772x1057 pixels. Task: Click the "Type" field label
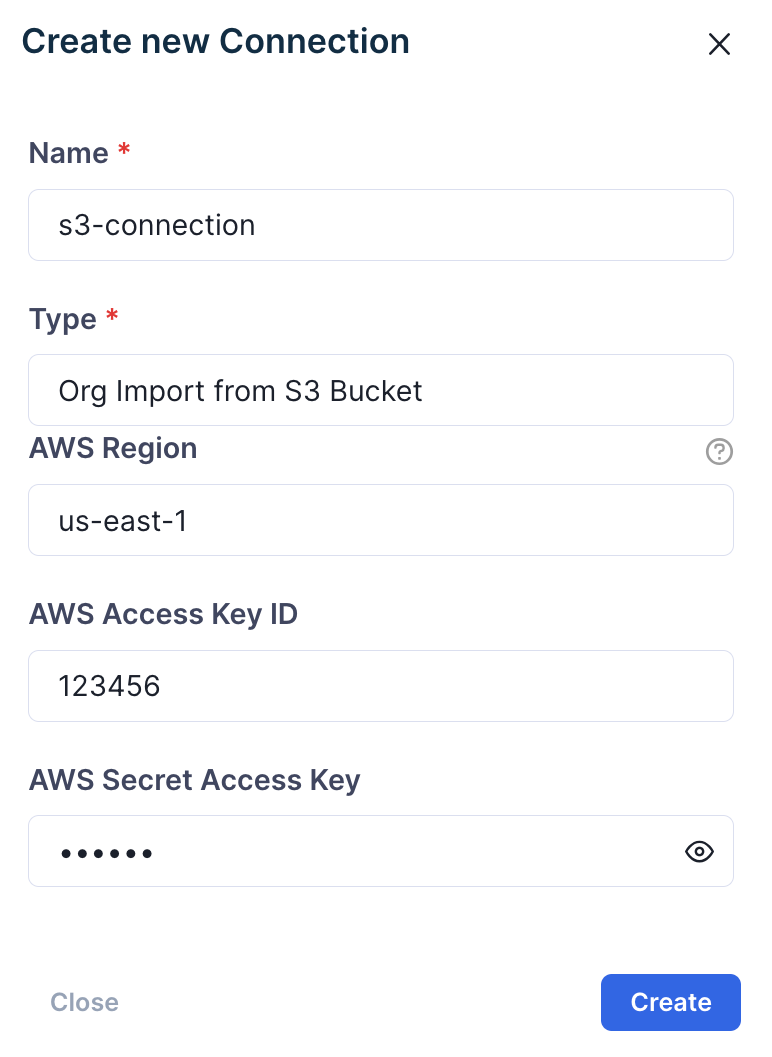click(x=63, y=319)
